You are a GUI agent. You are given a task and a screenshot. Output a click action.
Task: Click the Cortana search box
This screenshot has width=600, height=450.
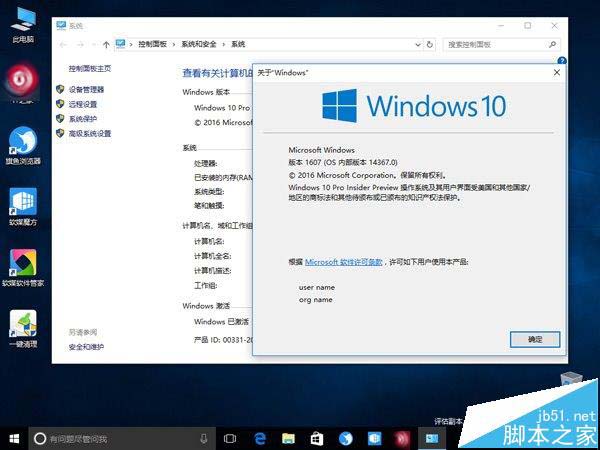pos(122,439)
